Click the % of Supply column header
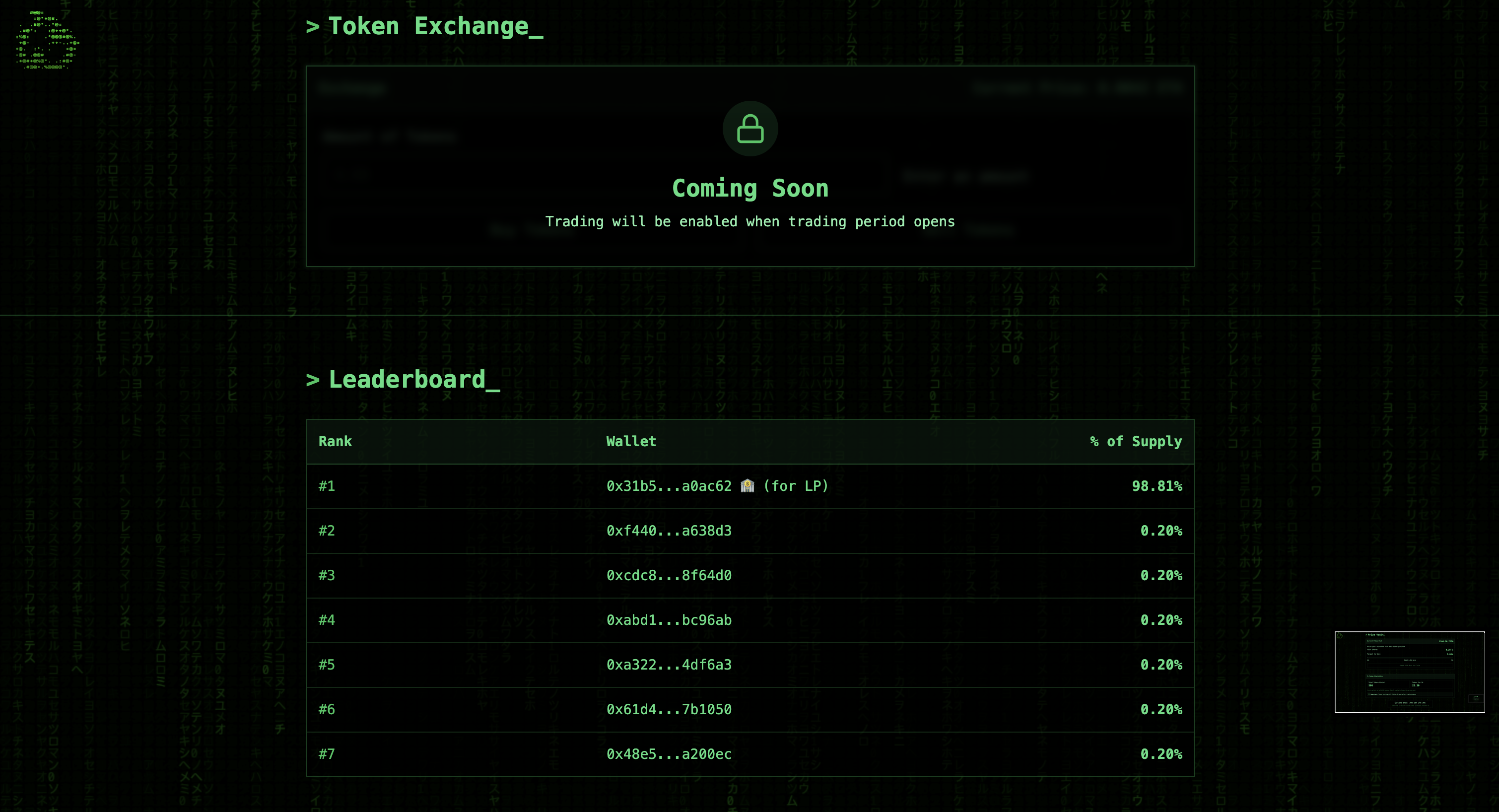The height and width of the screenshot is (812, 1499). coord(1136,441)
